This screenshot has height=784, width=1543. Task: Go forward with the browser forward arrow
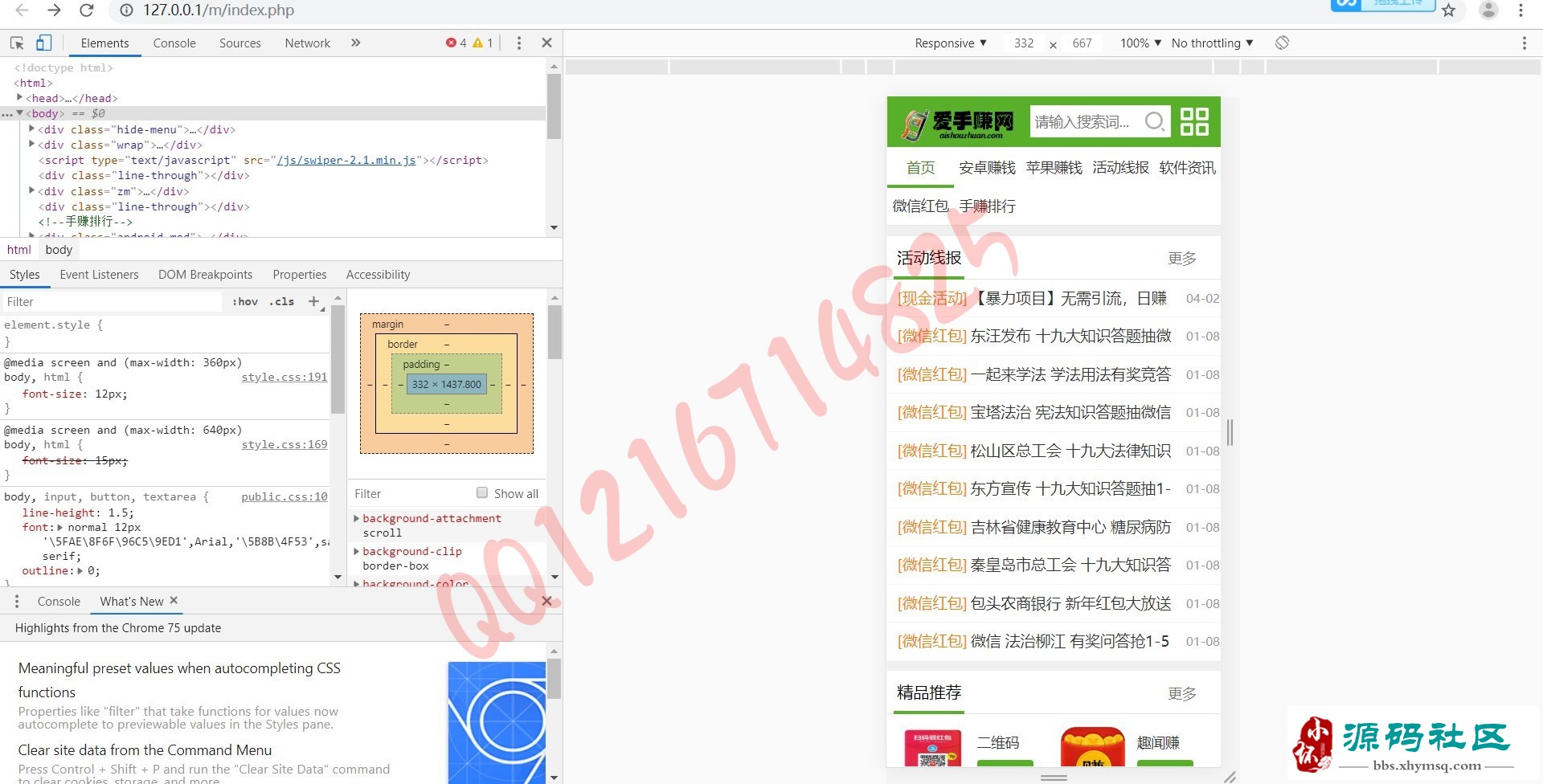click(x=54, y=10)
